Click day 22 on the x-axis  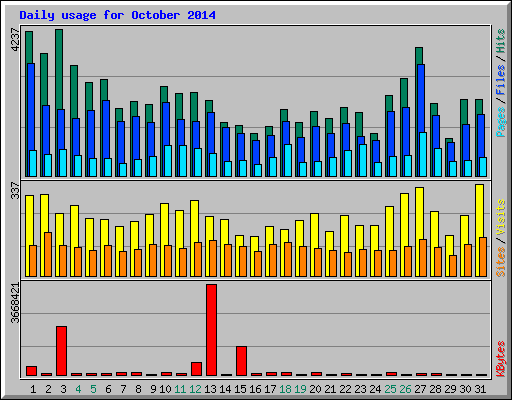pos(345,389)
